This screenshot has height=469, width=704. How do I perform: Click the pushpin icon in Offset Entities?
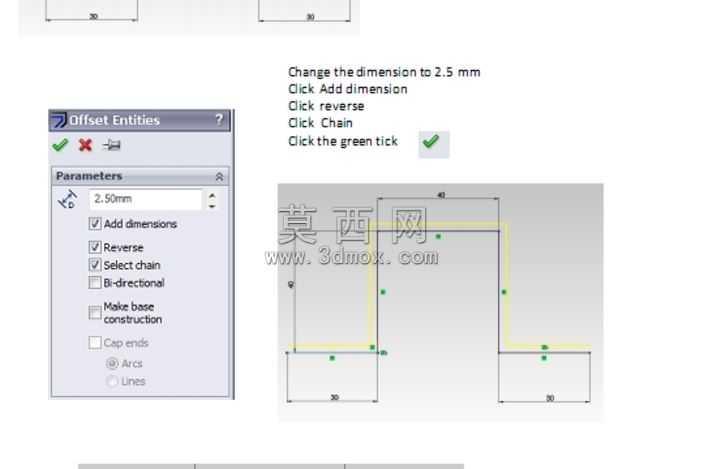click(x=111, y=145)
